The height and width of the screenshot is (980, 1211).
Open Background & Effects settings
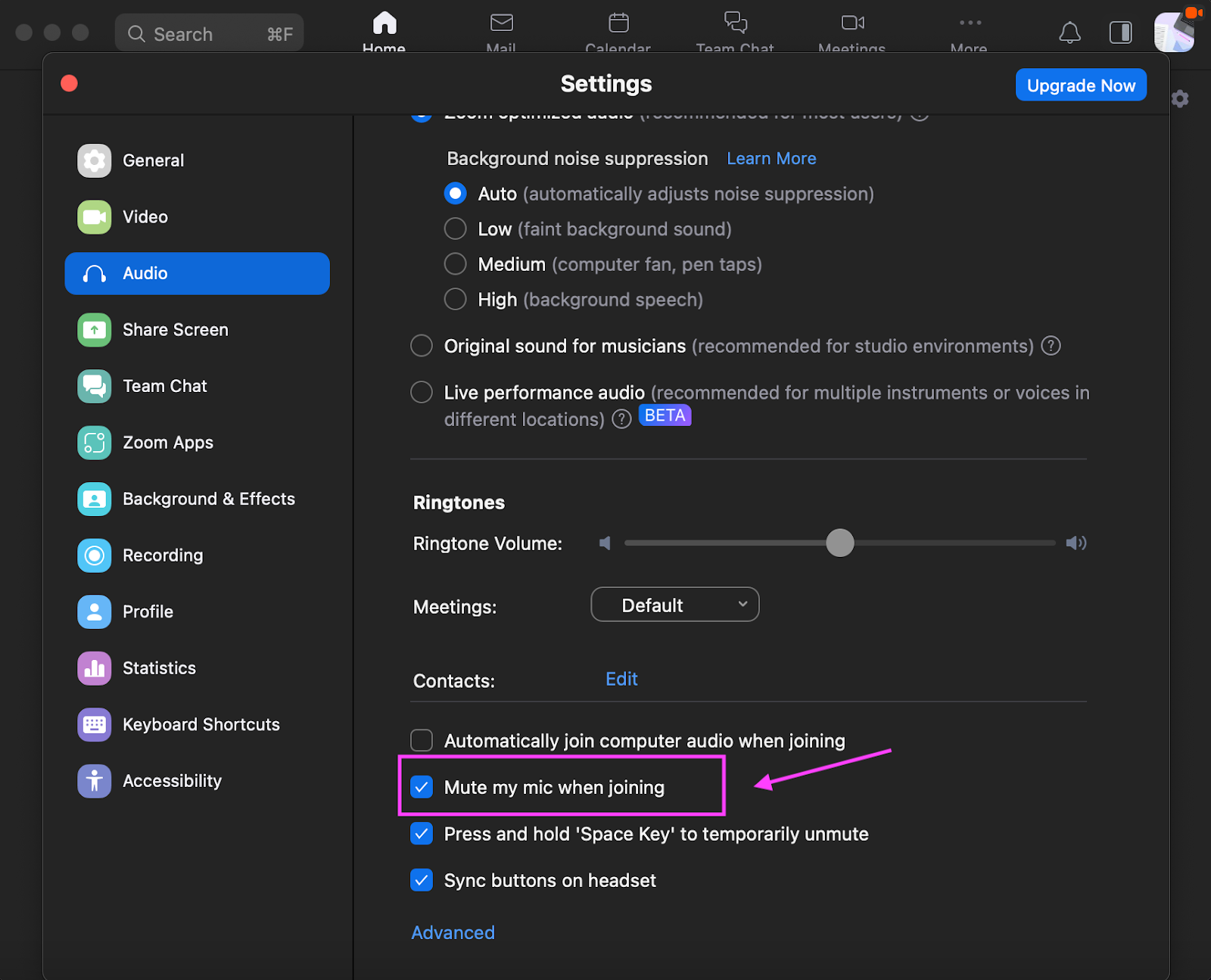(209, 499)
